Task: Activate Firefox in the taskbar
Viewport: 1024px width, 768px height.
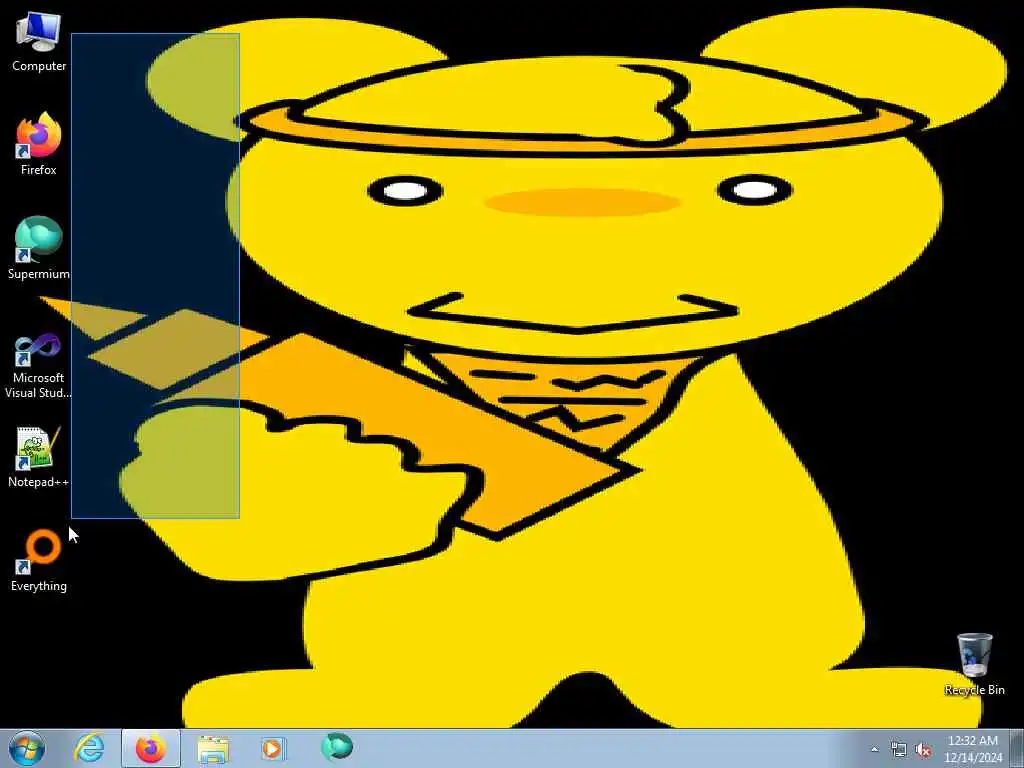Action: pos(151,748)
